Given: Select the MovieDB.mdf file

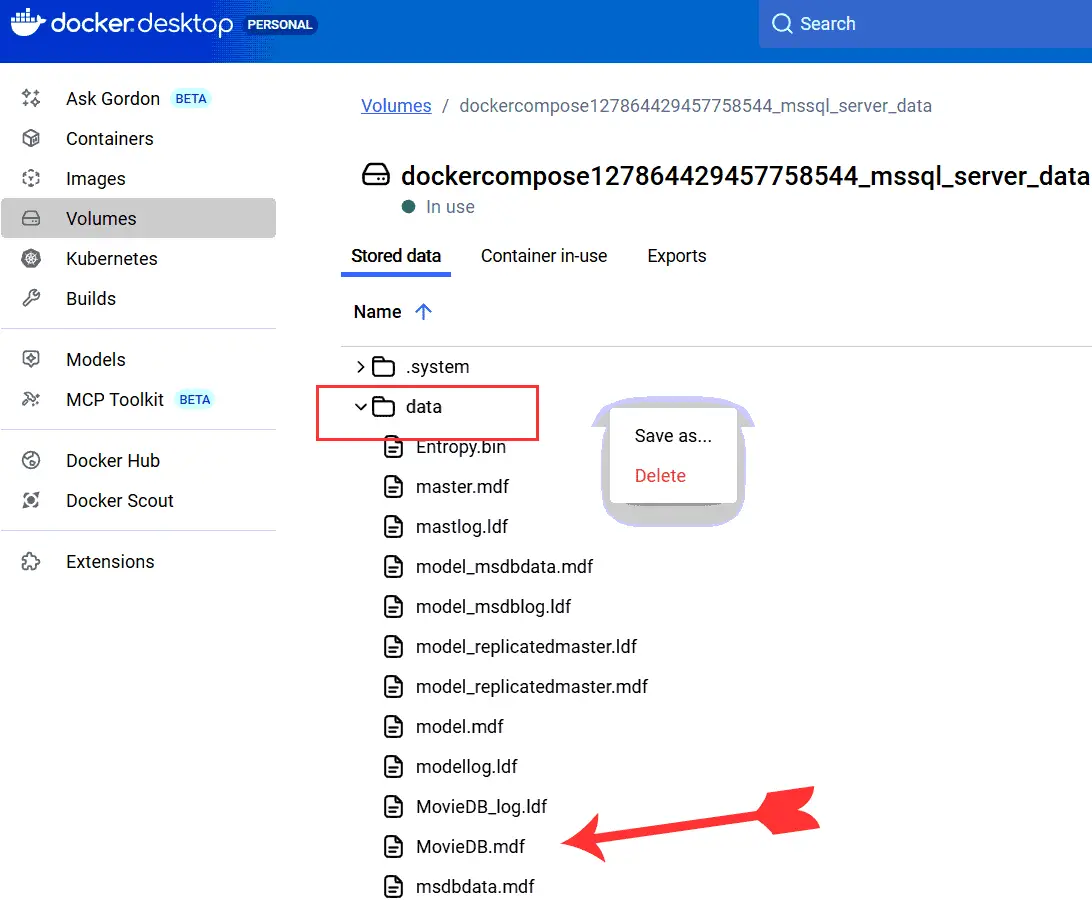Looking at the screenshot, I should tap(470, 846).
